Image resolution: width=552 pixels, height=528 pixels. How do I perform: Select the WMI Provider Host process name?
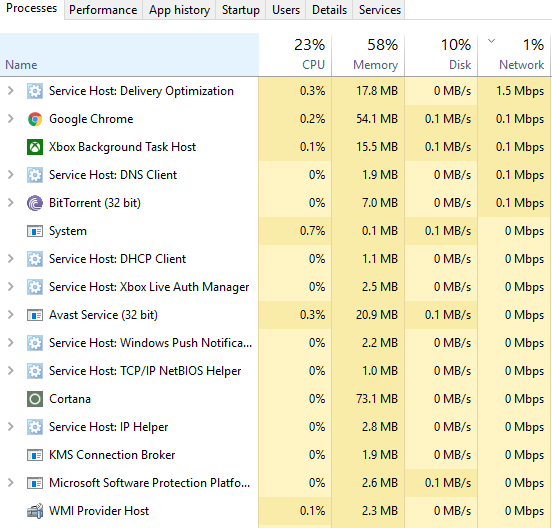[x=99, y=511]
